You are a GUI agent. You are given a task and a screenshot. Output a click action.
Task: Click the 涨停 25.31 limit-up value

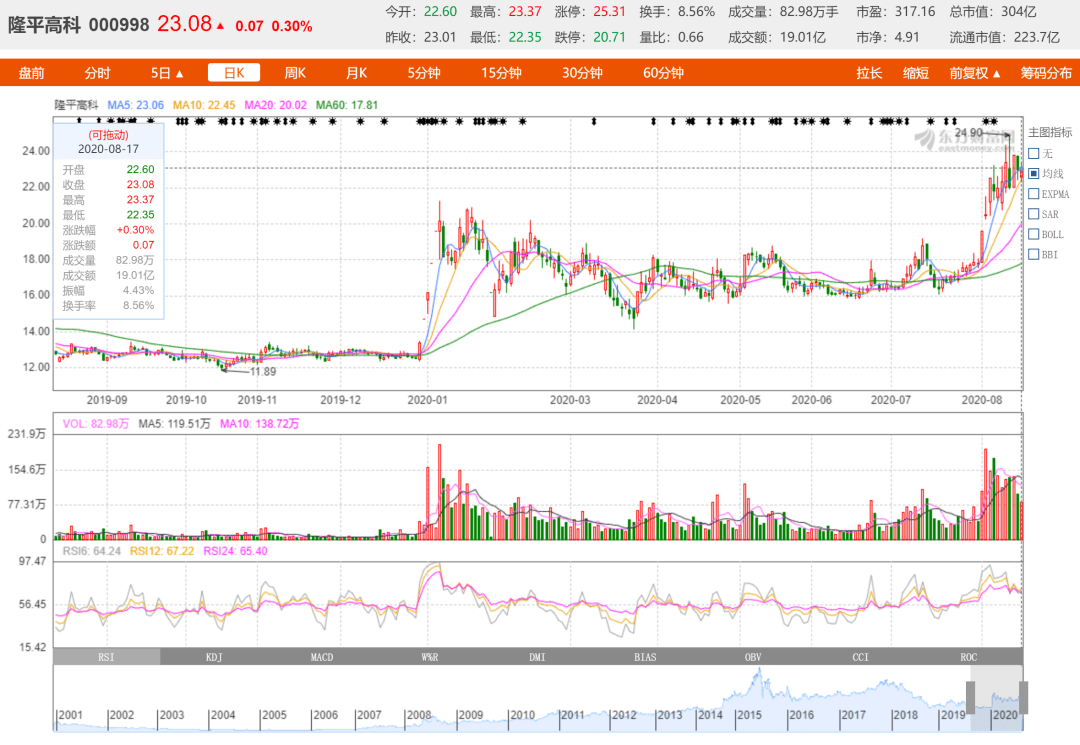pyautogui.click(x=610, y=12)
